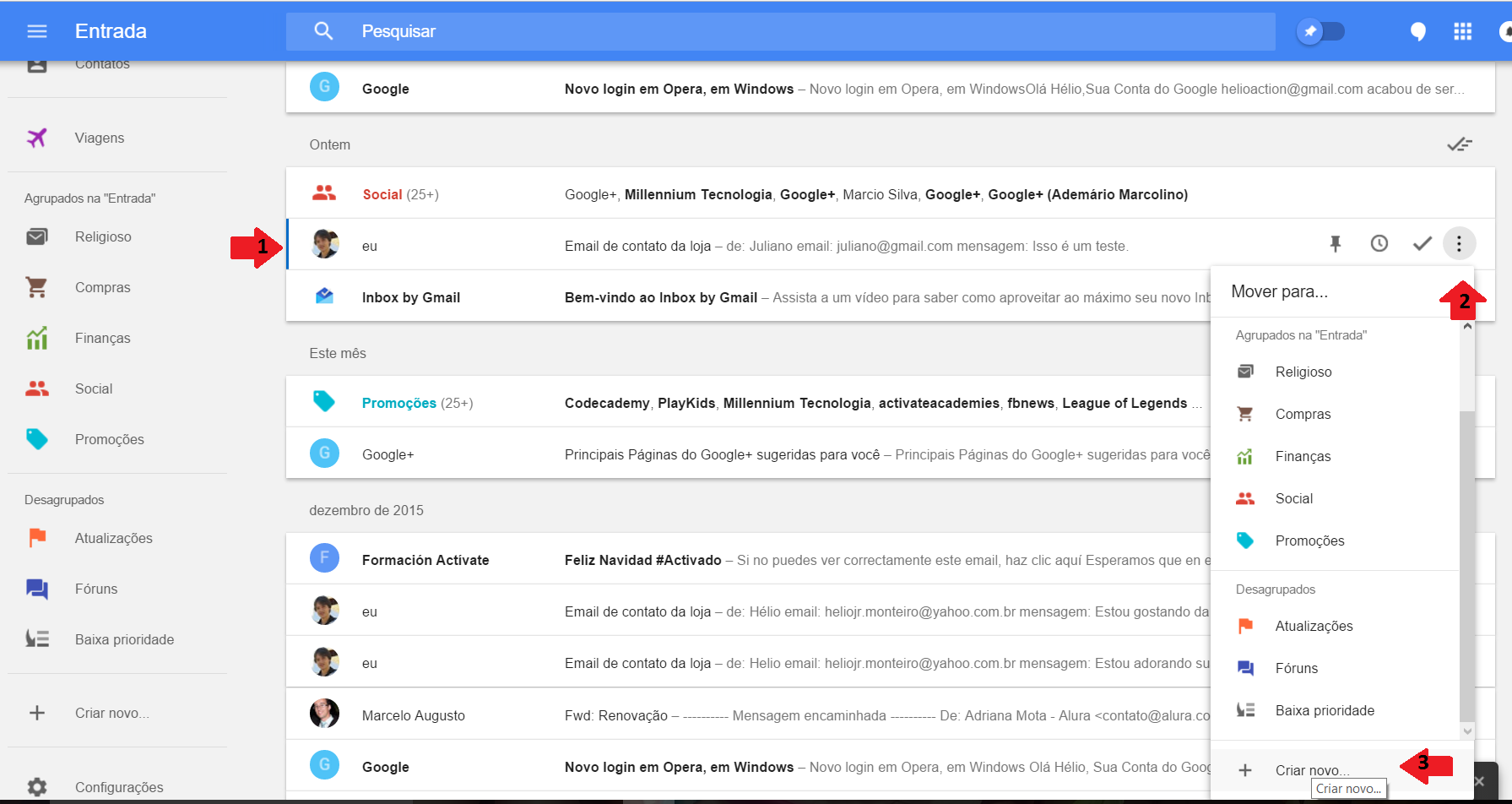Open eu email from heliojr Estou adorando
This screenshot has height=804, width=1512.
pyautogui.click(x=748, y=663)
